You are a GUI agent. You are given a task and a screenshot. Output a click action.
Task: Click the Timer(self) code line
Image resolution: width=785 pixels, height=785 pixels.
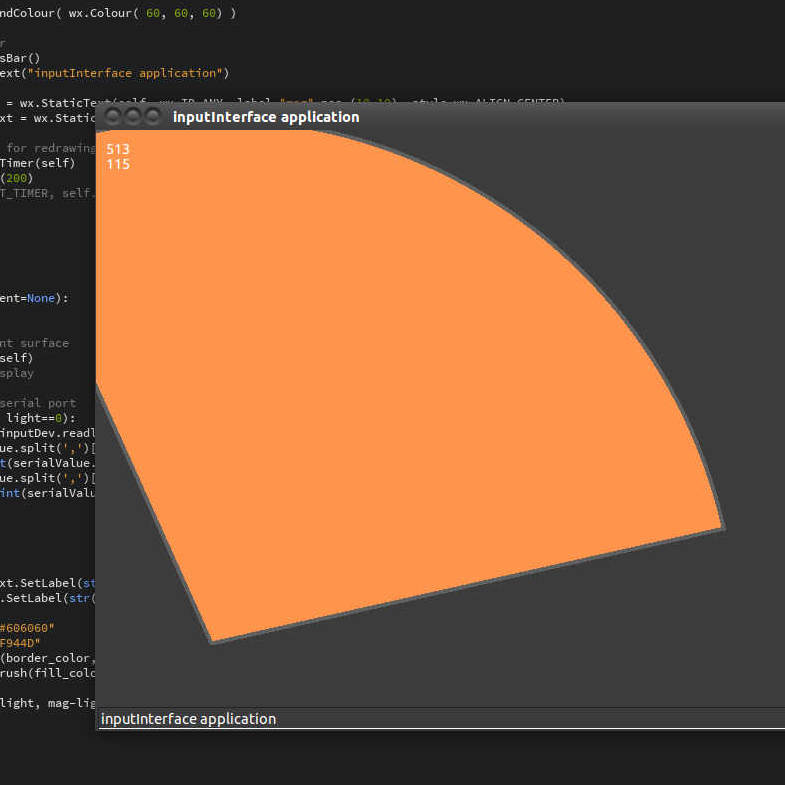pos(38,163)
